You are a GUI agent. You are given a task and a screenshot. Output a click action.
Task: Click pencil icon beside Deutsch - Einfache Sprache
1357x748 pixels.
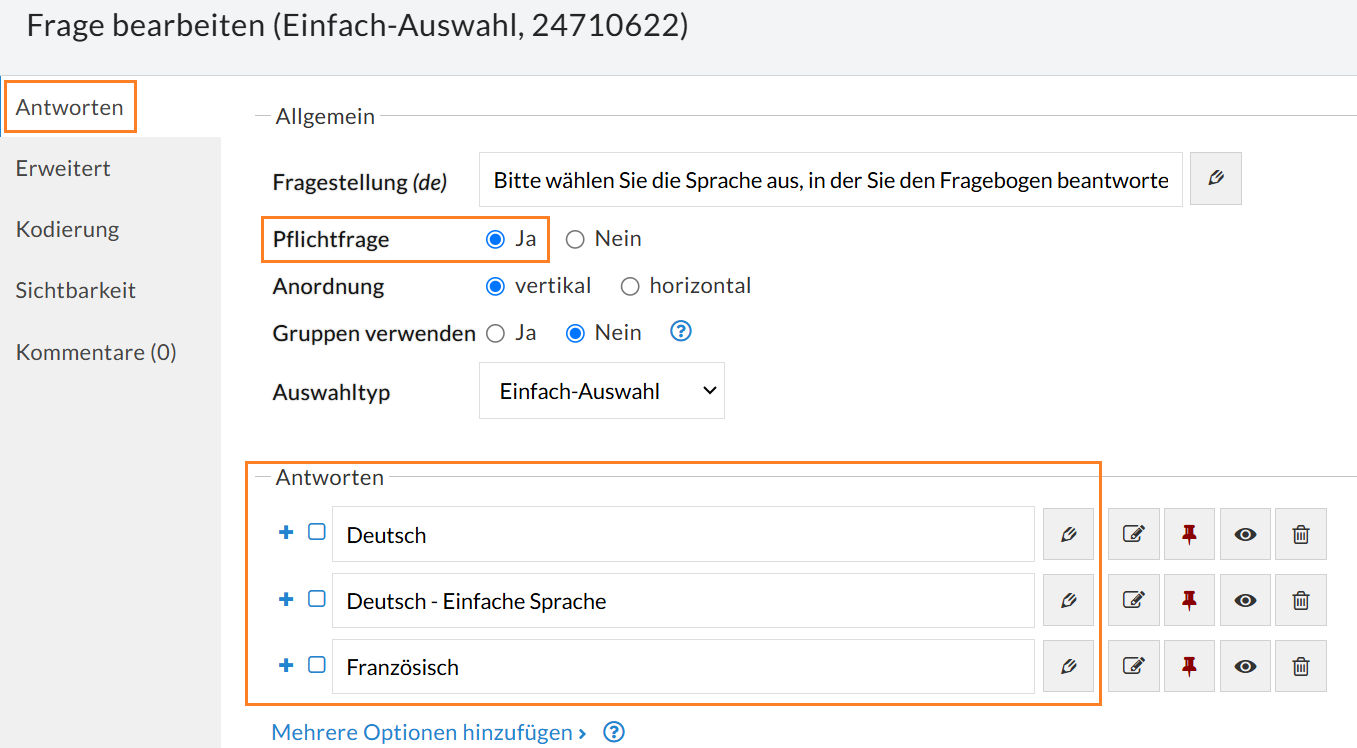click(x=1068, y=600)
